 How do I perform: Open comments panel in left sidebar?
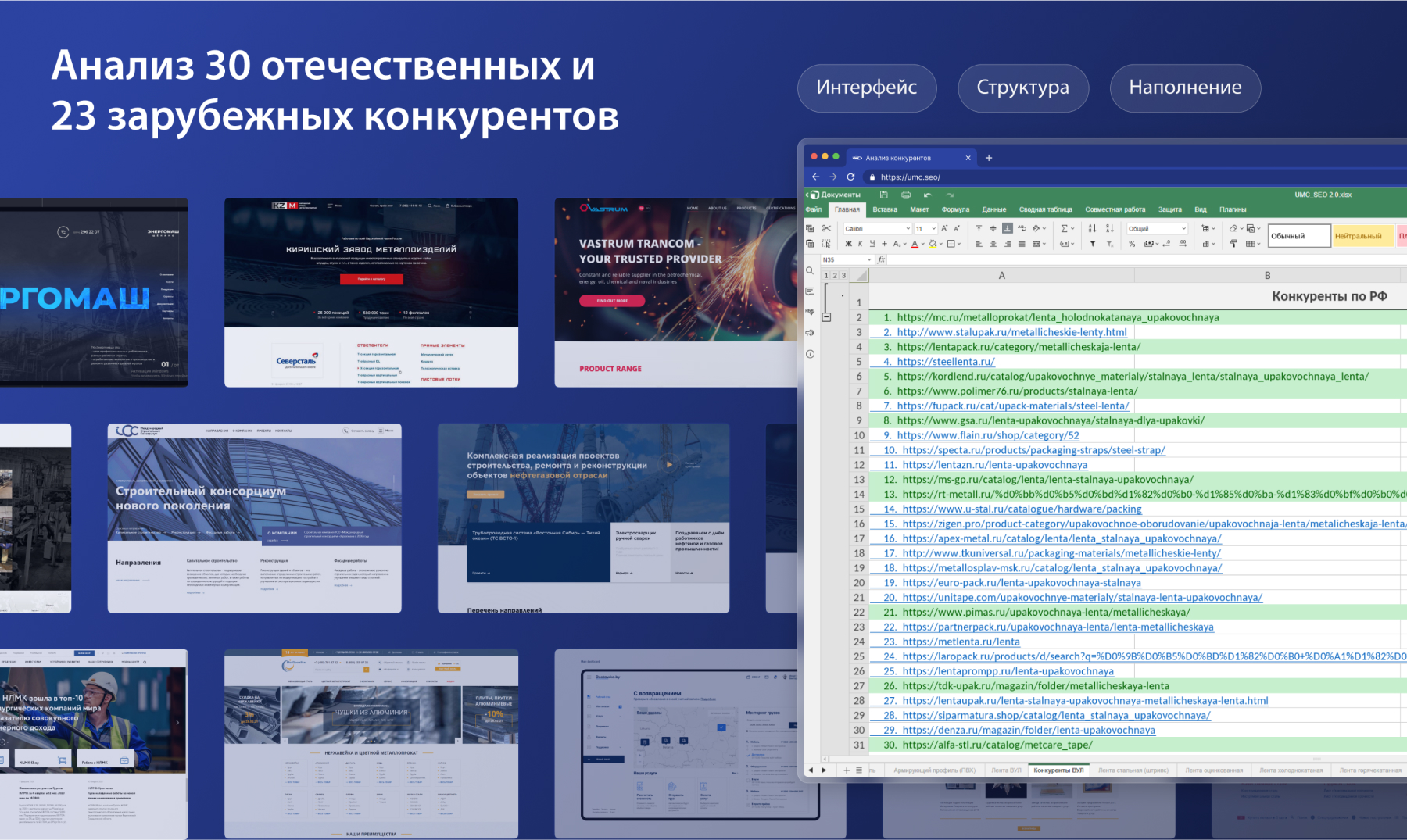point(810,291)
